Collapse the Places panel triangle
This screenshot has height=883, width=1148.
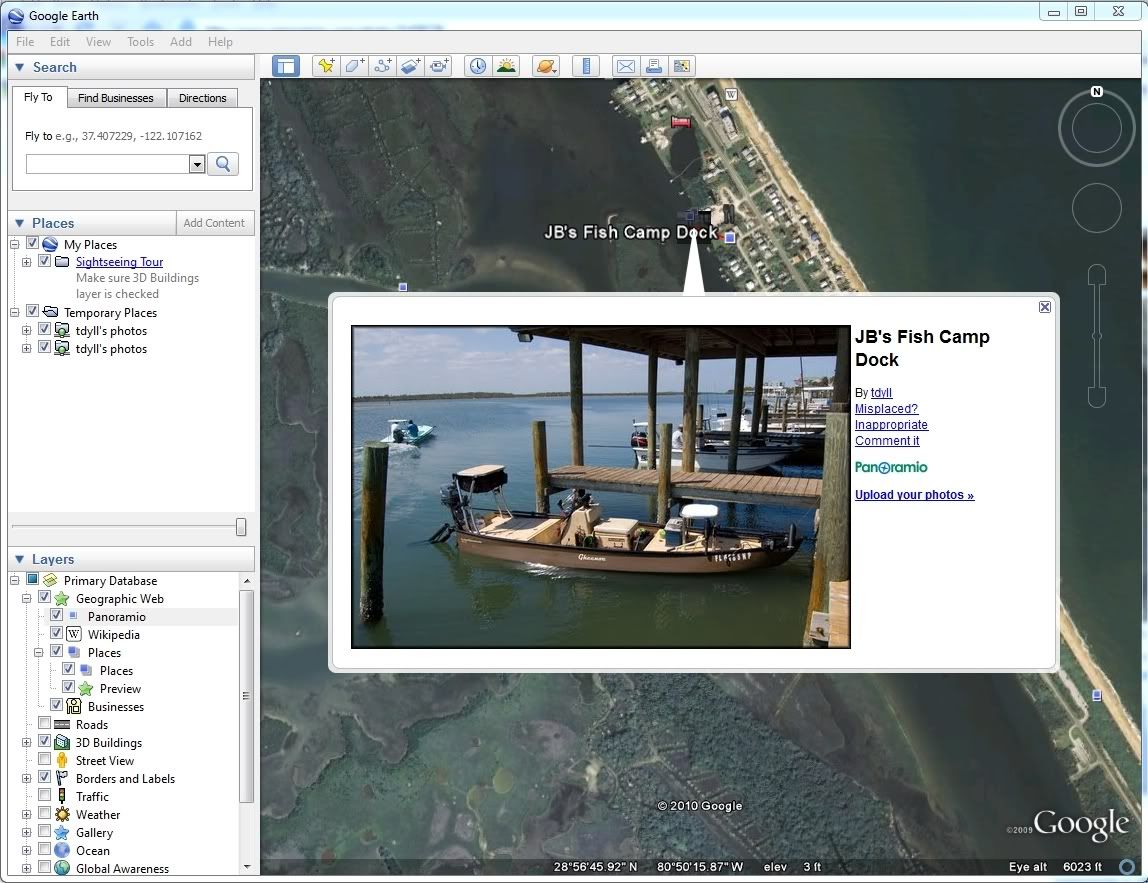[x=20, y=223]
